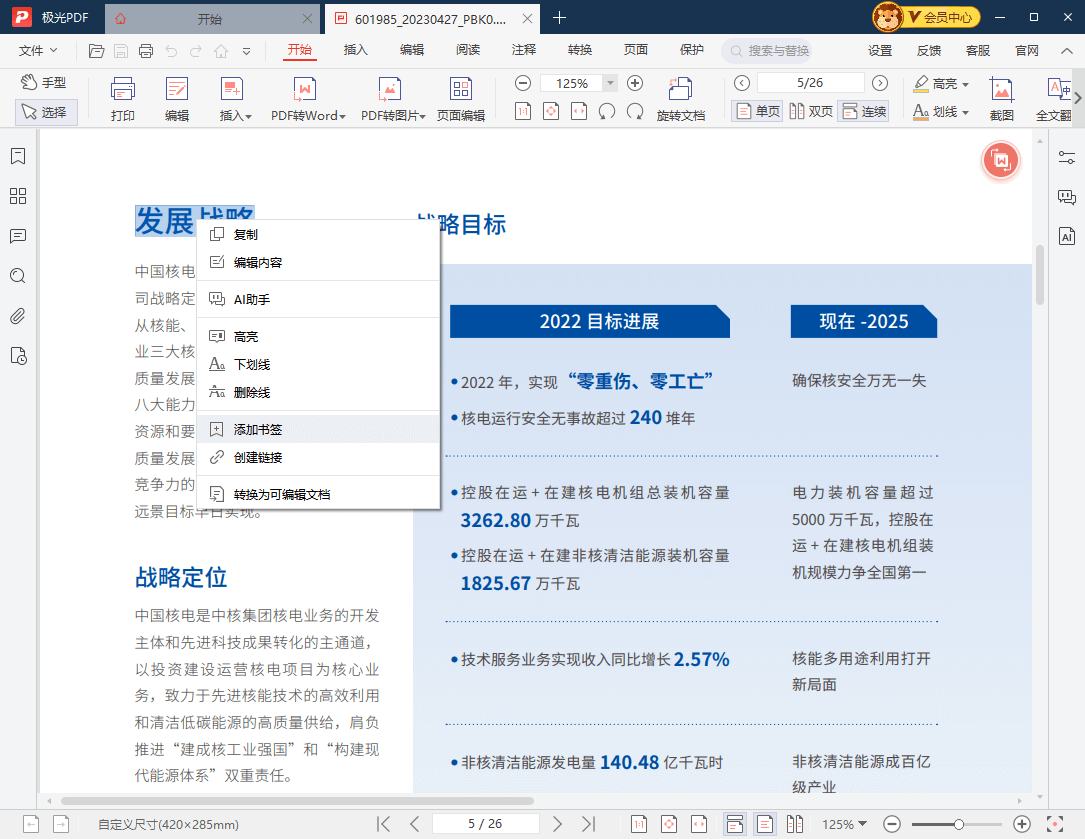
Task: Switch to single page view
Action: 757,111
